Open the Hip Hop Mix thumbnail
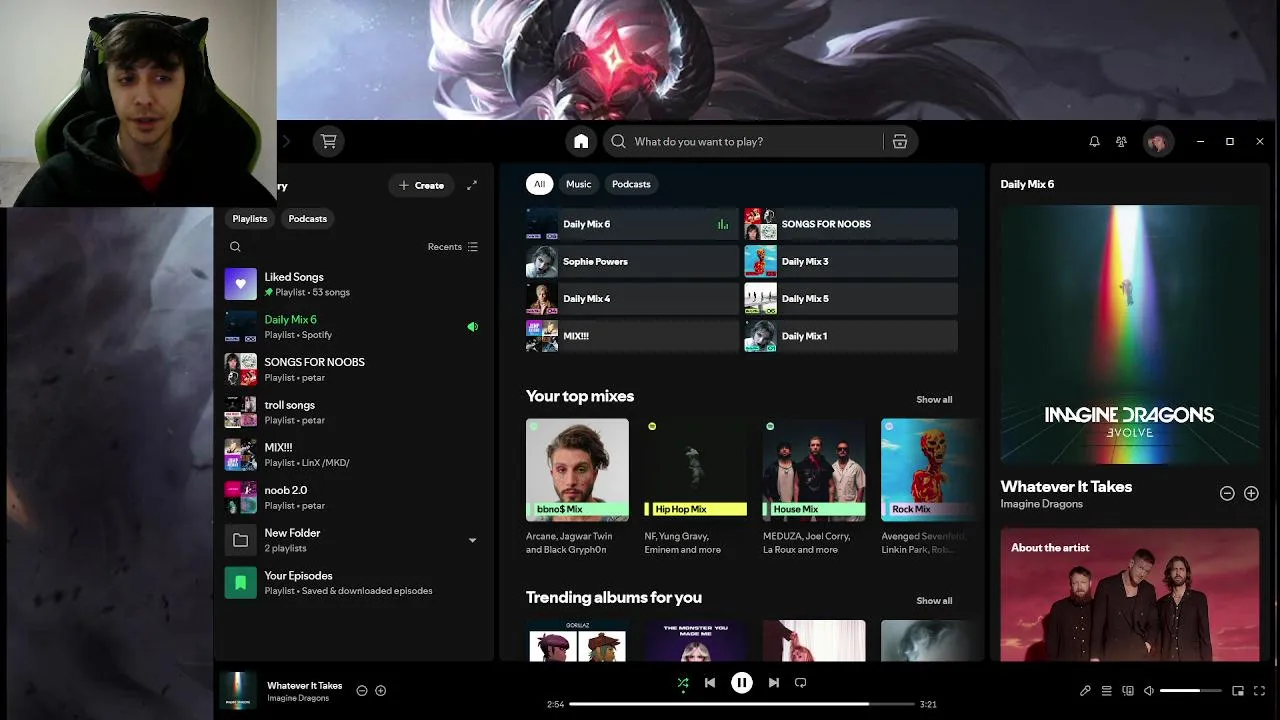Screen dimensions: 1280x720 (695, 470)
